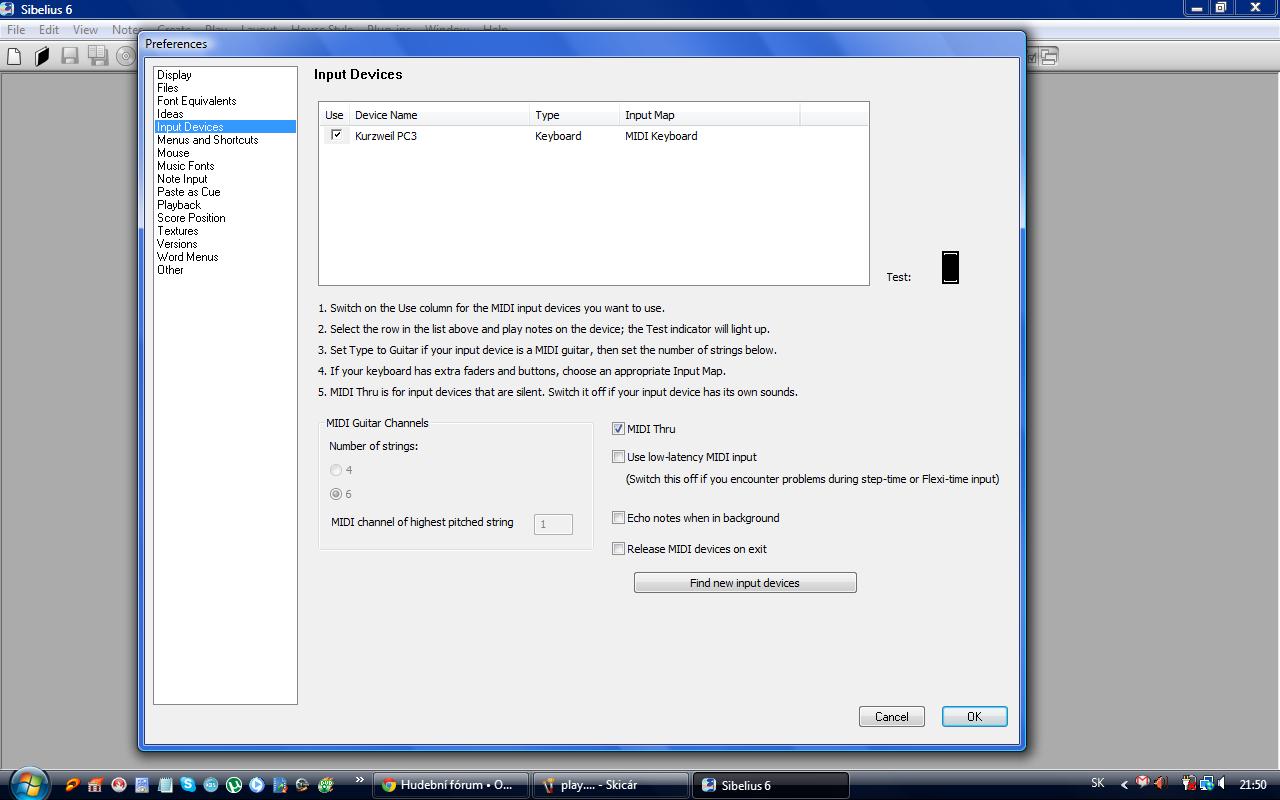Open the Windows Start orb
1280x800 pixels.
tap(29, 785)
